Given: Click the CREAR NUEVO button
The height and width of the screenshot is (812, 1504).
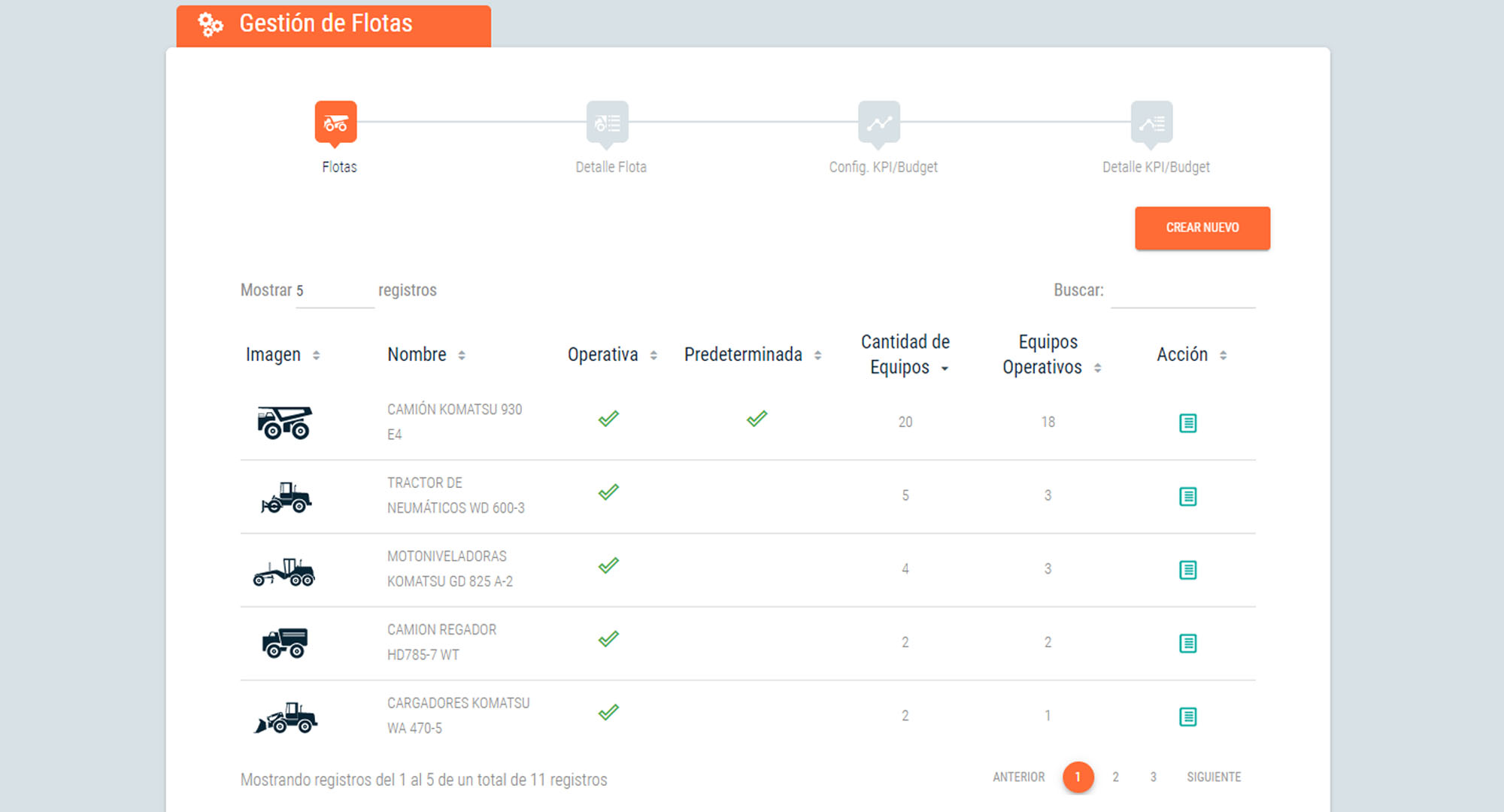Looking at the screenshot, I should point(1202,228).
